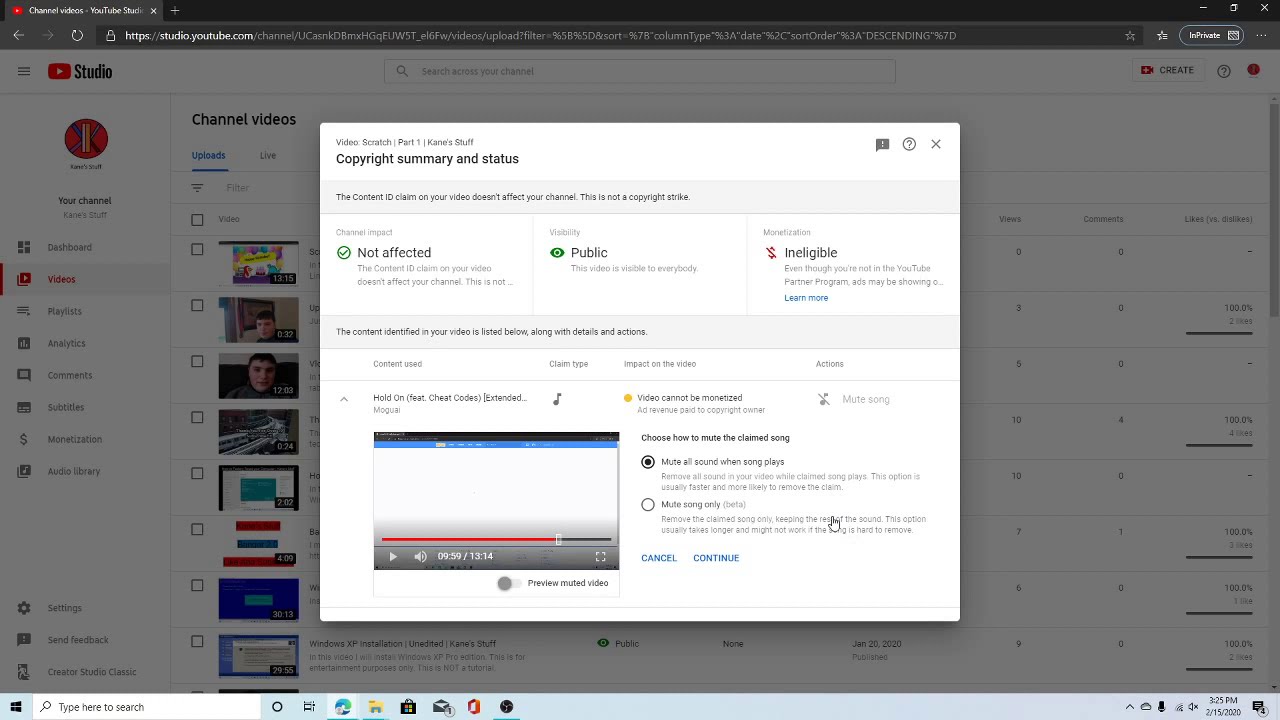1280x720 pixels.
Task: Click the preview video progress bar
Action: pos(496,540)
